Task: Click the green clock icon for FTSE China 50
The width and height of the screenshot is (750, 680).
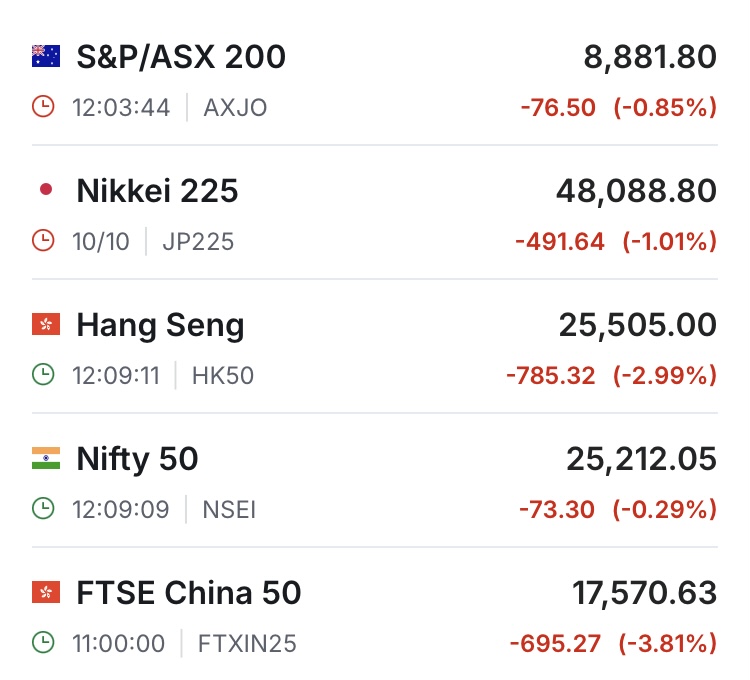Action: (43, 643)
